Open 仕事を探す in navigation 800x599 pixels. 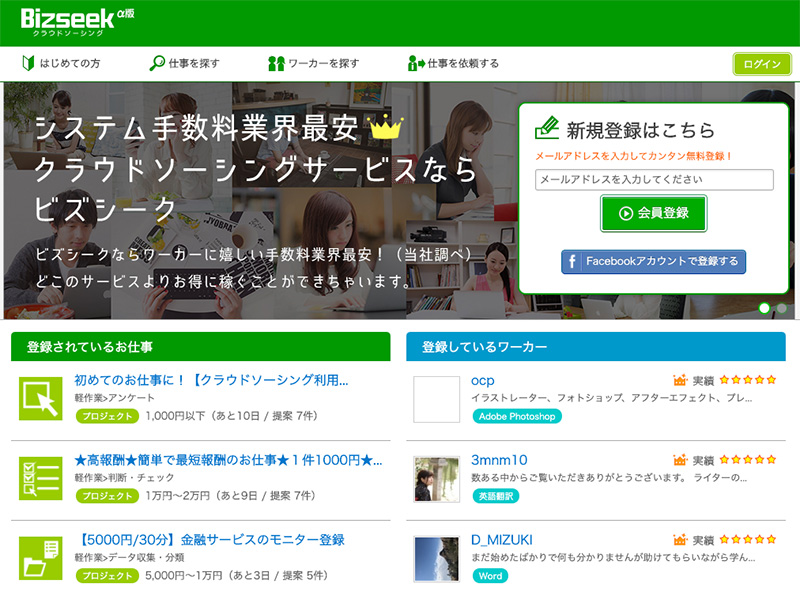click(184, 63)
